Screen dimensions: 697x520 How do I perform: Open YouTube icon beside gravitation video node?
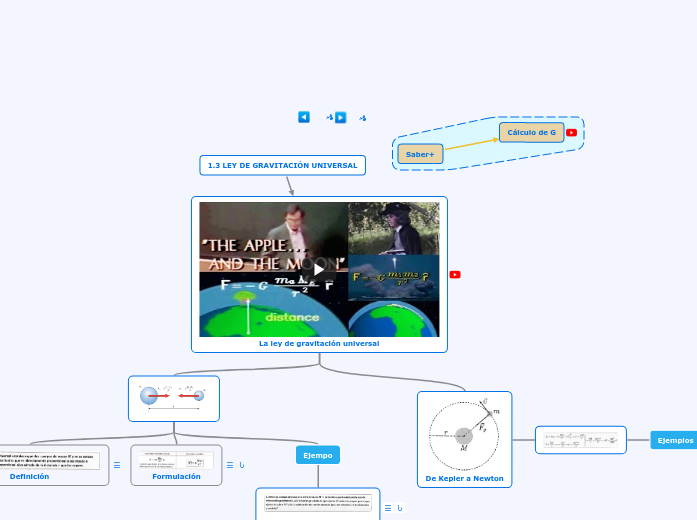455,275
